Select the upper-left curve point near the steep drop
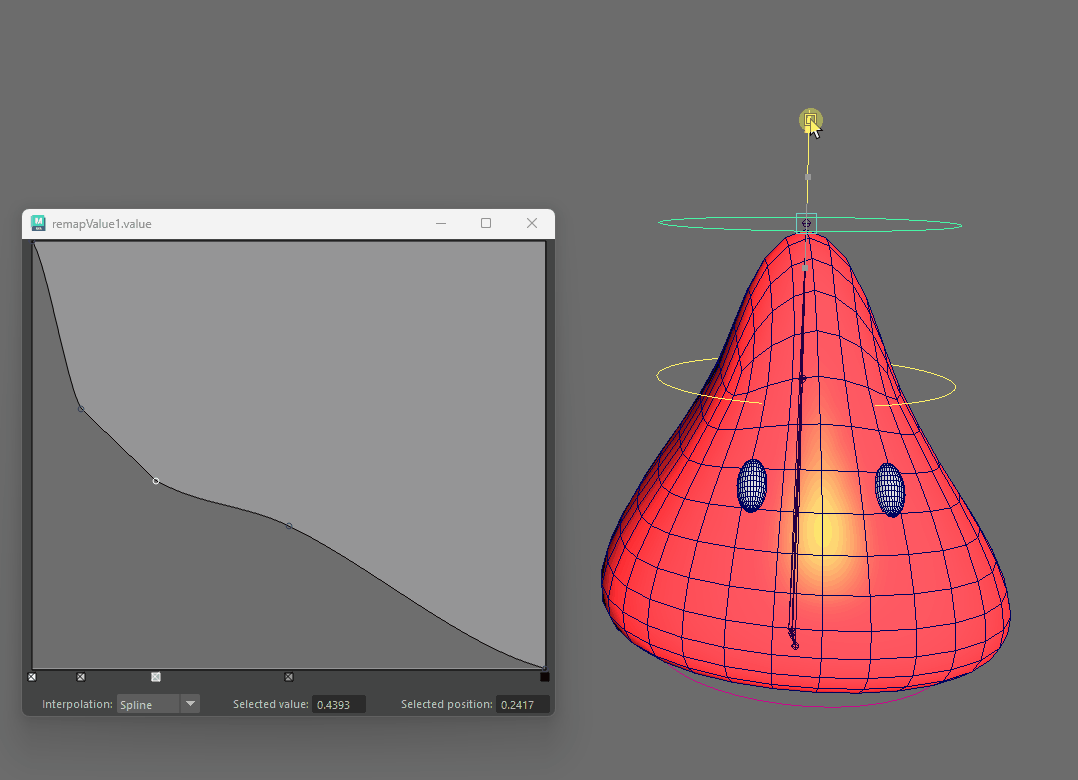Image resolution: width=1078 pixels, height=780 pixels. [x=81, y=409]
